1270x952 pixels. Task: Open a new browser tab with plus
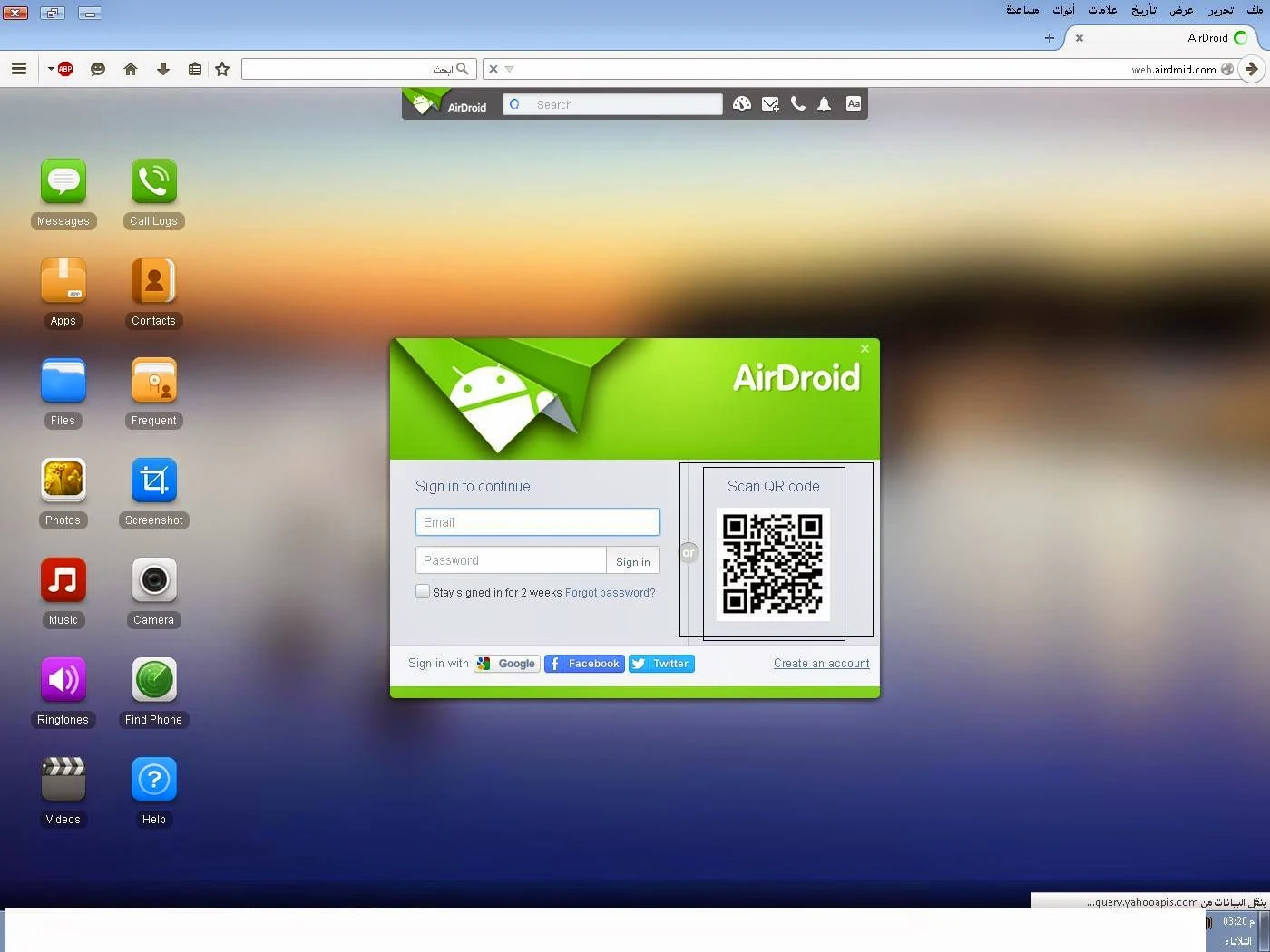(x=1050, y=38)
